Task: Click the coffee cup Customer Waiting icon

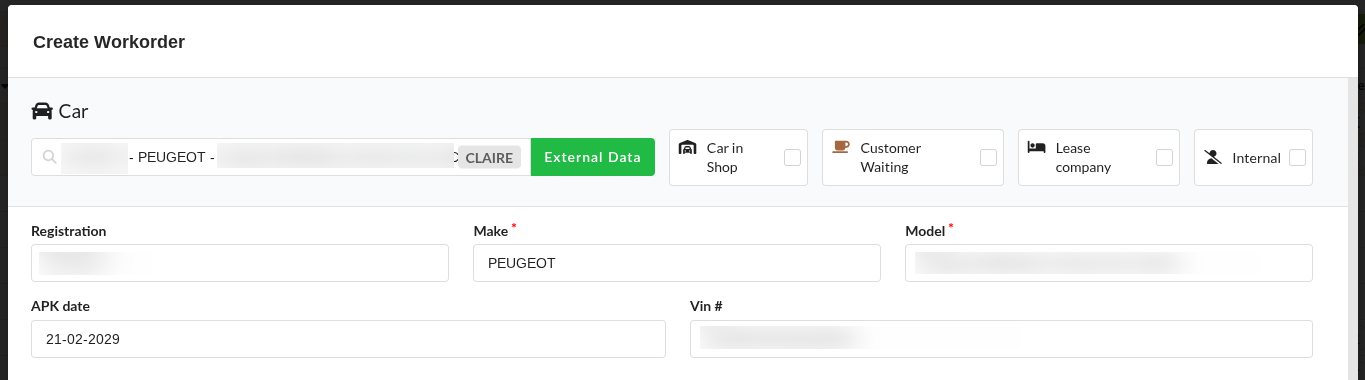Action: [841, 147]
